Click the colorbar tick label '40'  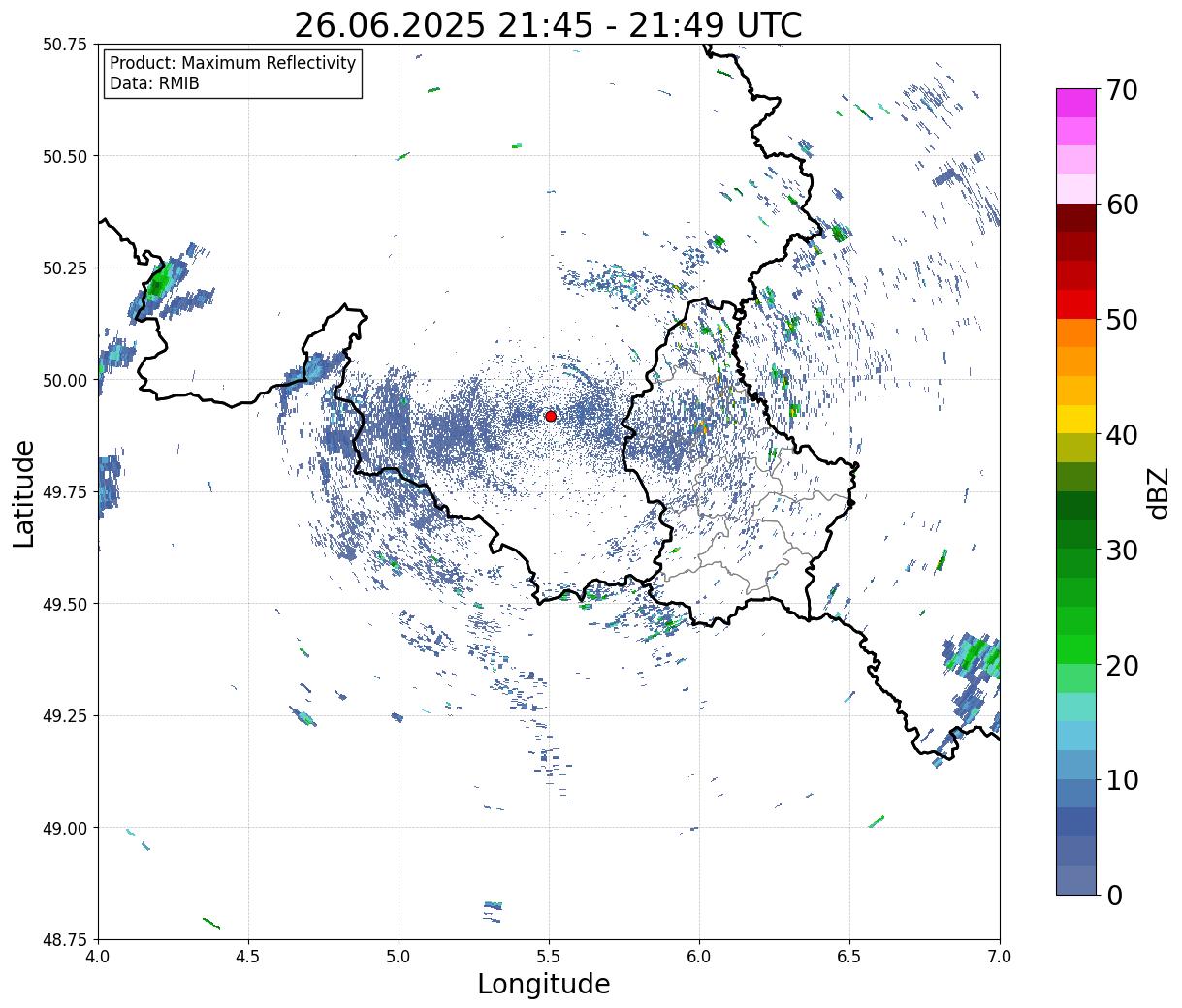1121,435
